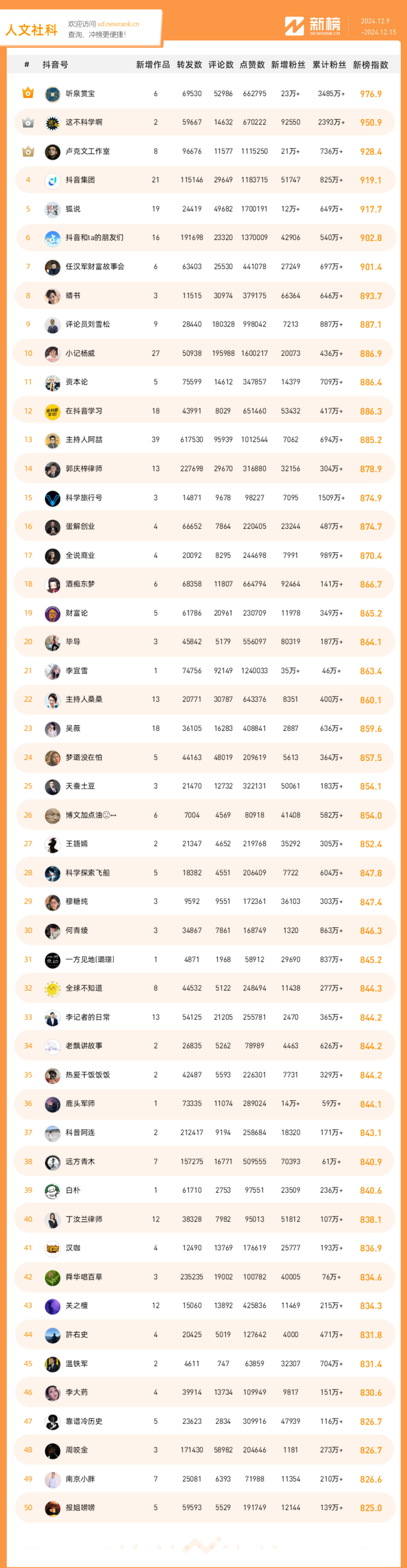Click 976.9 index score of 听泉赏宝

[x=370, y=94]
